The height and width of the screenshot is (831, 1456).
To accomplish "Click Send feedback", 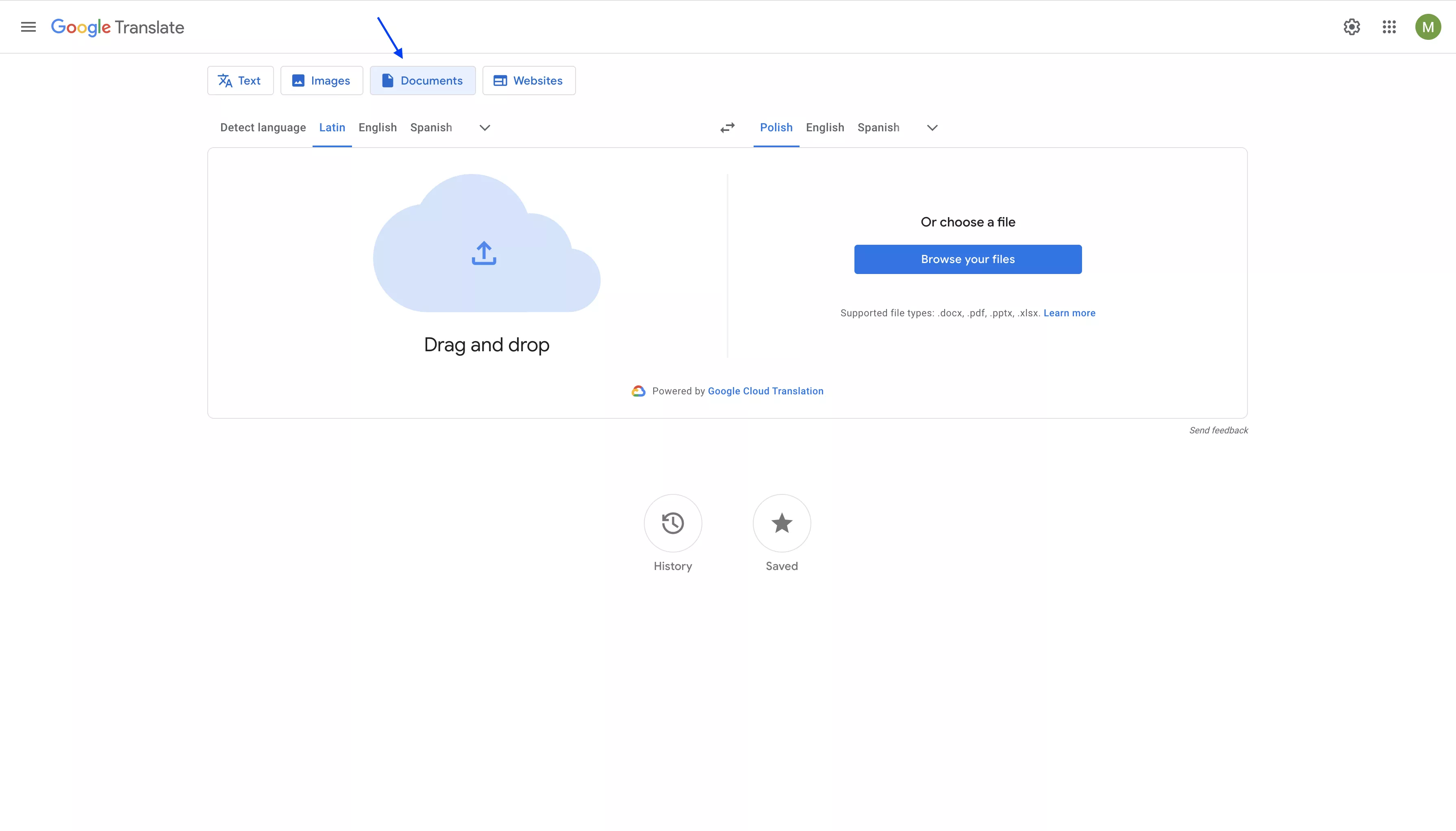I will tap(1218, 430).
